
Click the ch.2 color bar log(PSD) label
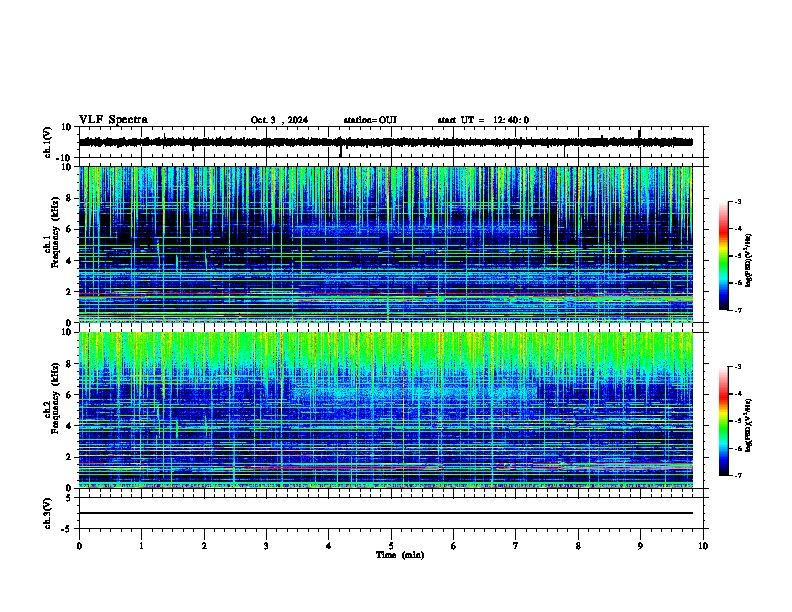point(748,425)
